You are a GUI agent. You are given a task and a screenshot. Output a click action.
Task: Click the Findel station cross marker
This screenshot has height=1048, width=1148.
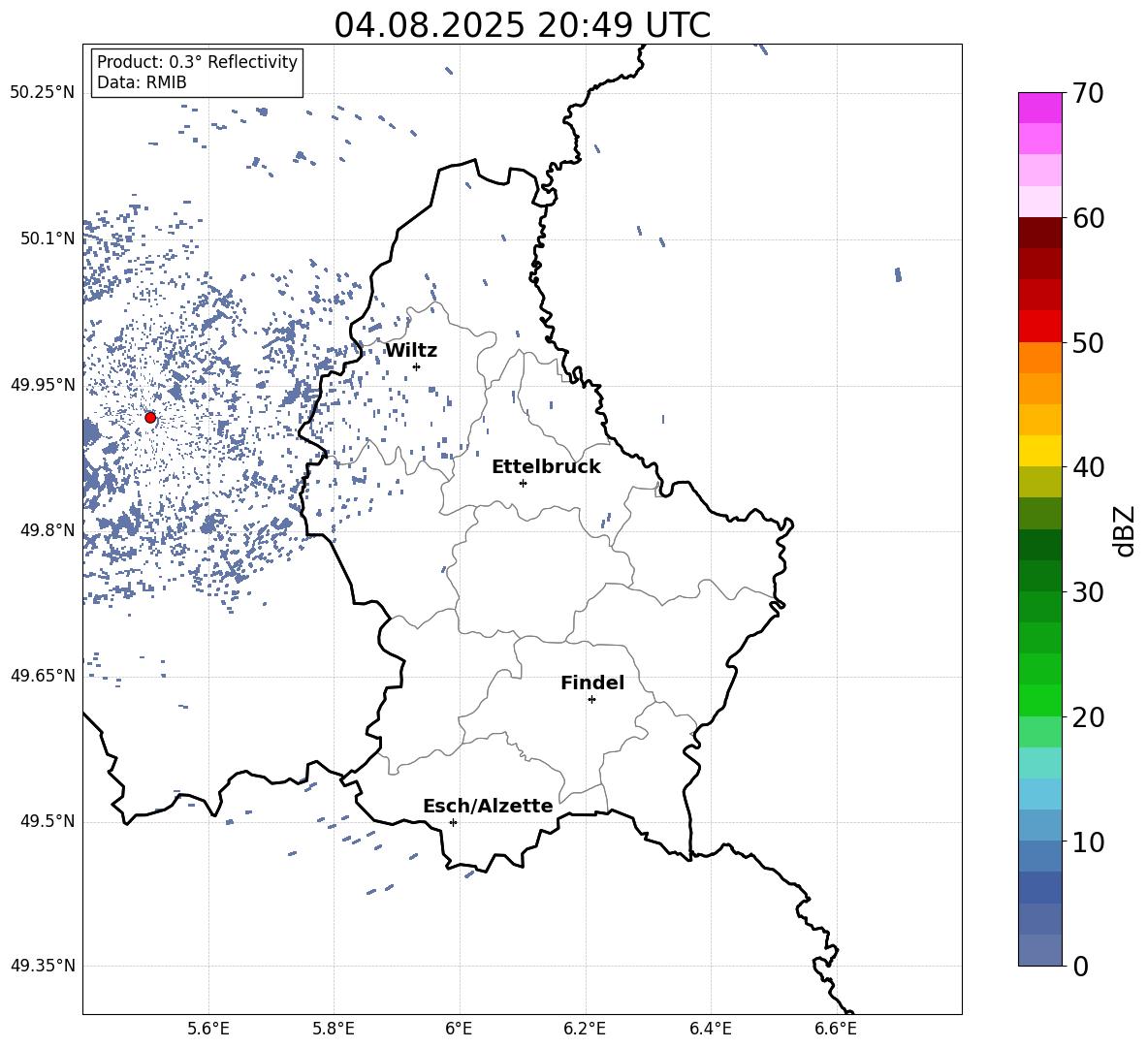591,700
